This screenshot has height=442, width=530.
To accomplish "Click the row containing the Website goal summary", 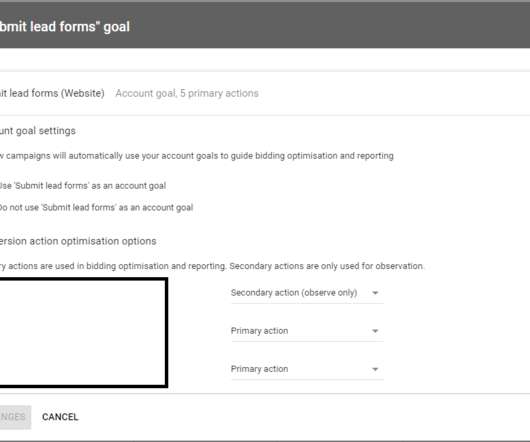I will click(265, 93).
